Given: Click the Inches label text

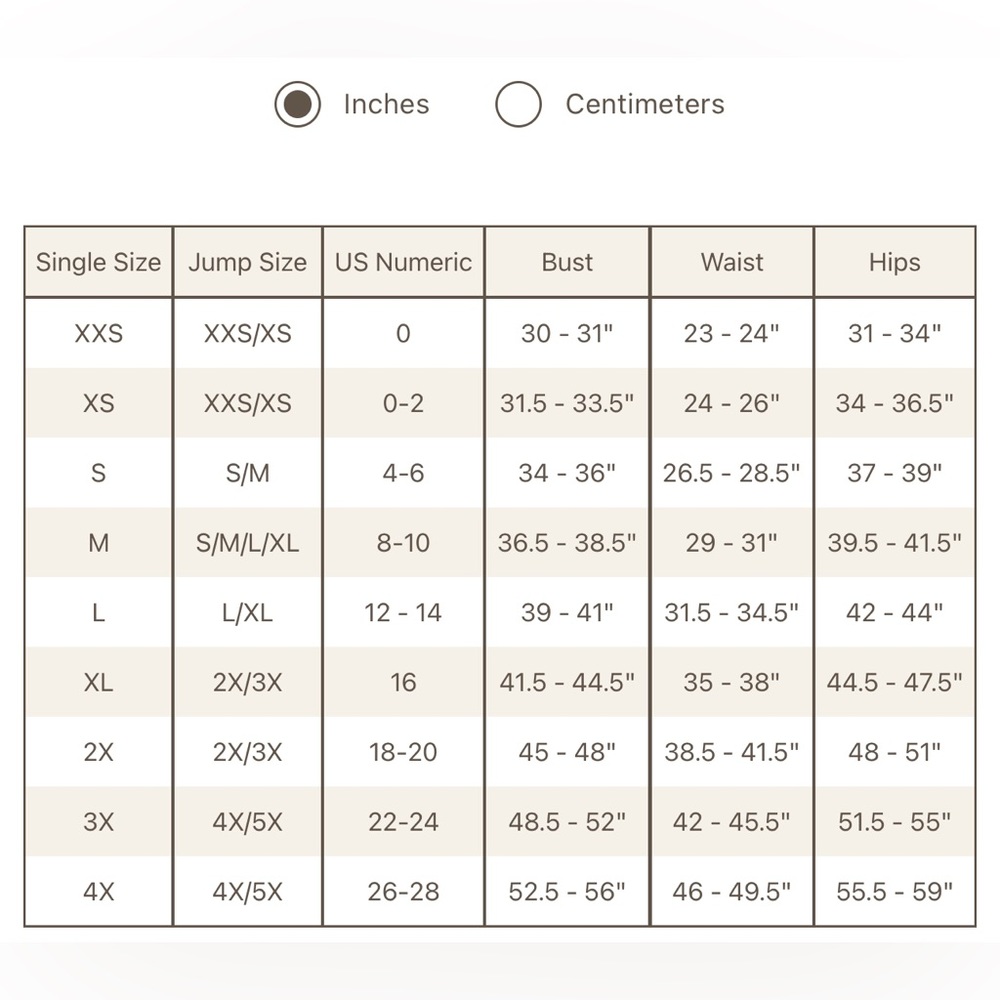Looking at the screenshot, I should [386, 104].
